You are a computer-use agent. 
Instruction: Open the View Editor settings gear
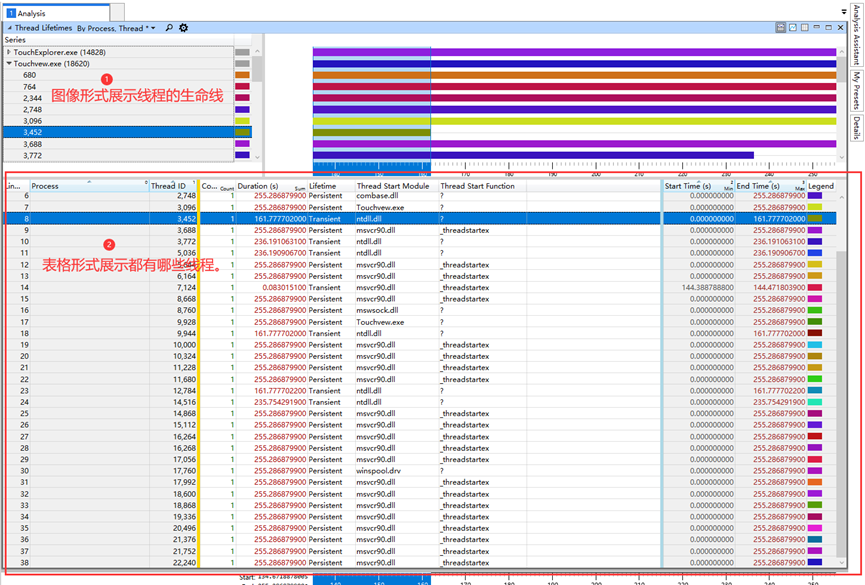[x=184, y=30]
